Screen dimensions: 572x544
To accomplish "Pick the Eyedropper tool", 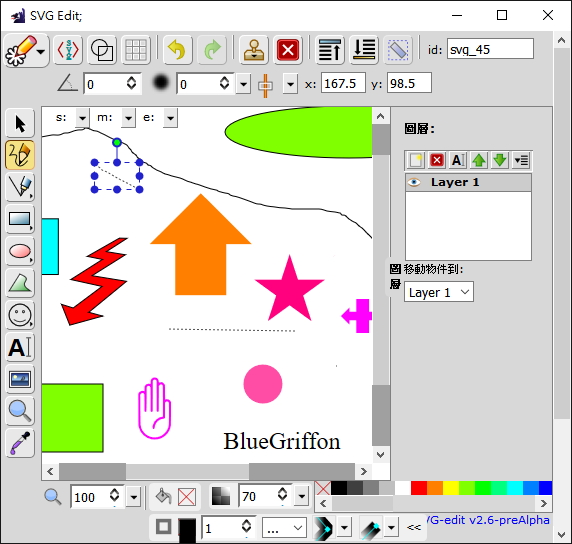I will (x=20, y=443).
